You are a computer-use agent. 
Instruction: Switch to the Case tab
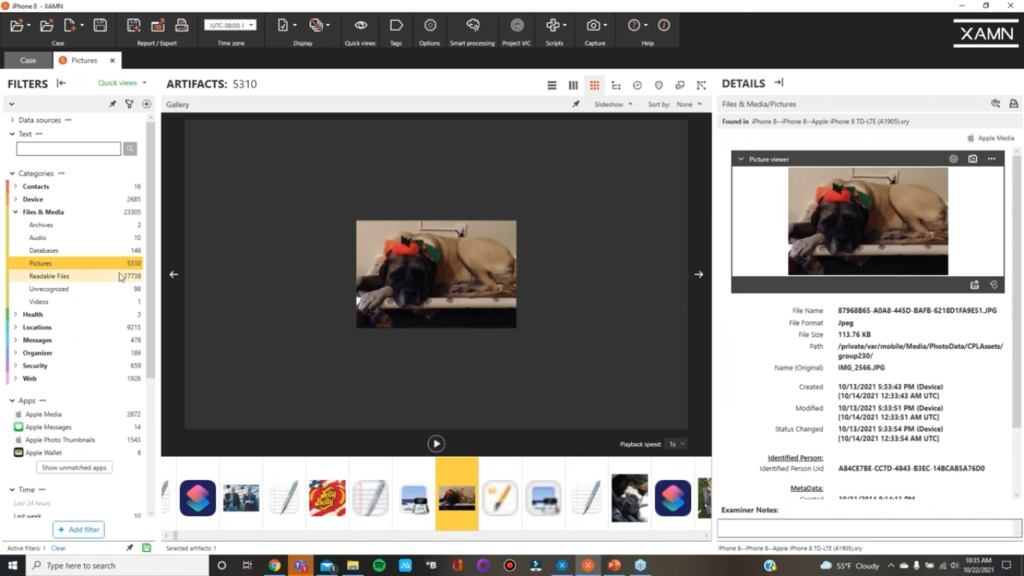tap(28, 60)
